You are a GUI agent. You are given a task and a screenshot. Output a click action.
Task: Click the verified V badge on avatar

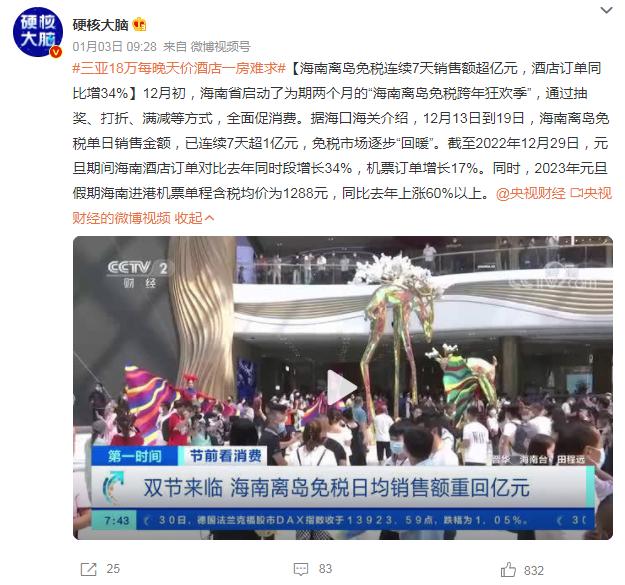56,52
